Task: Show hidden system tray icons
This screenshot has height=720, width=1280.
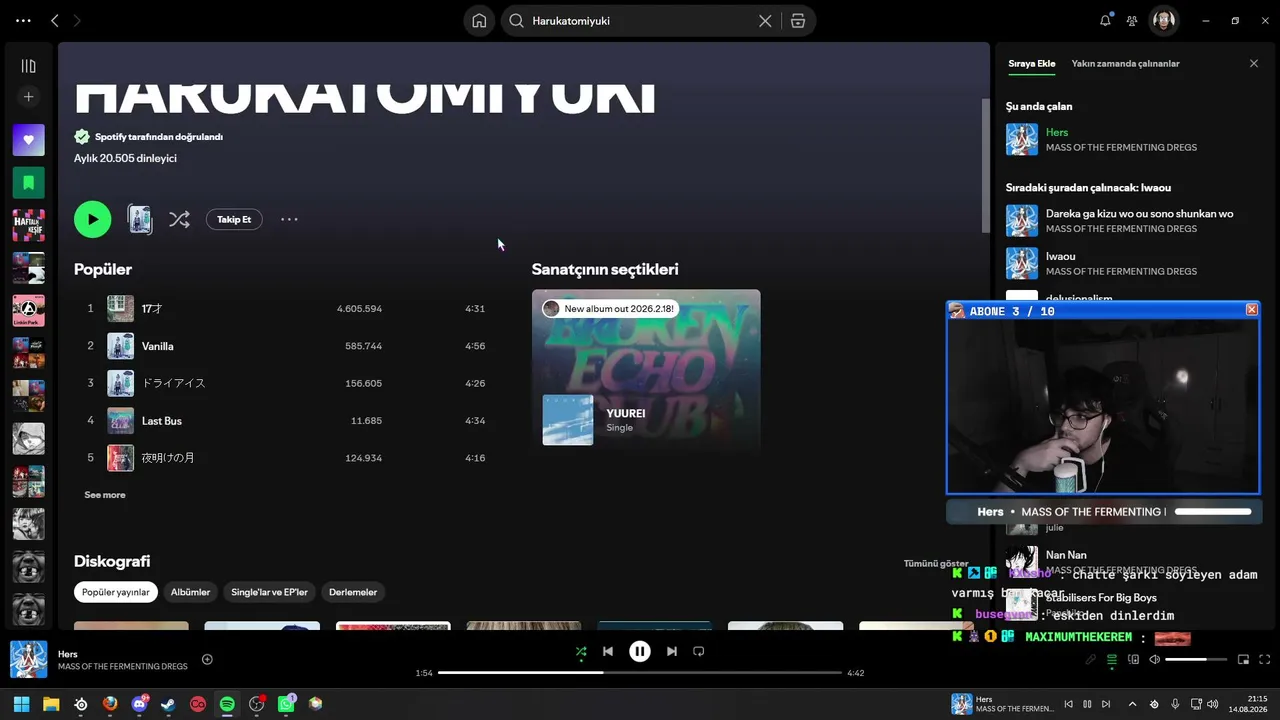Action: (1132, 704)
